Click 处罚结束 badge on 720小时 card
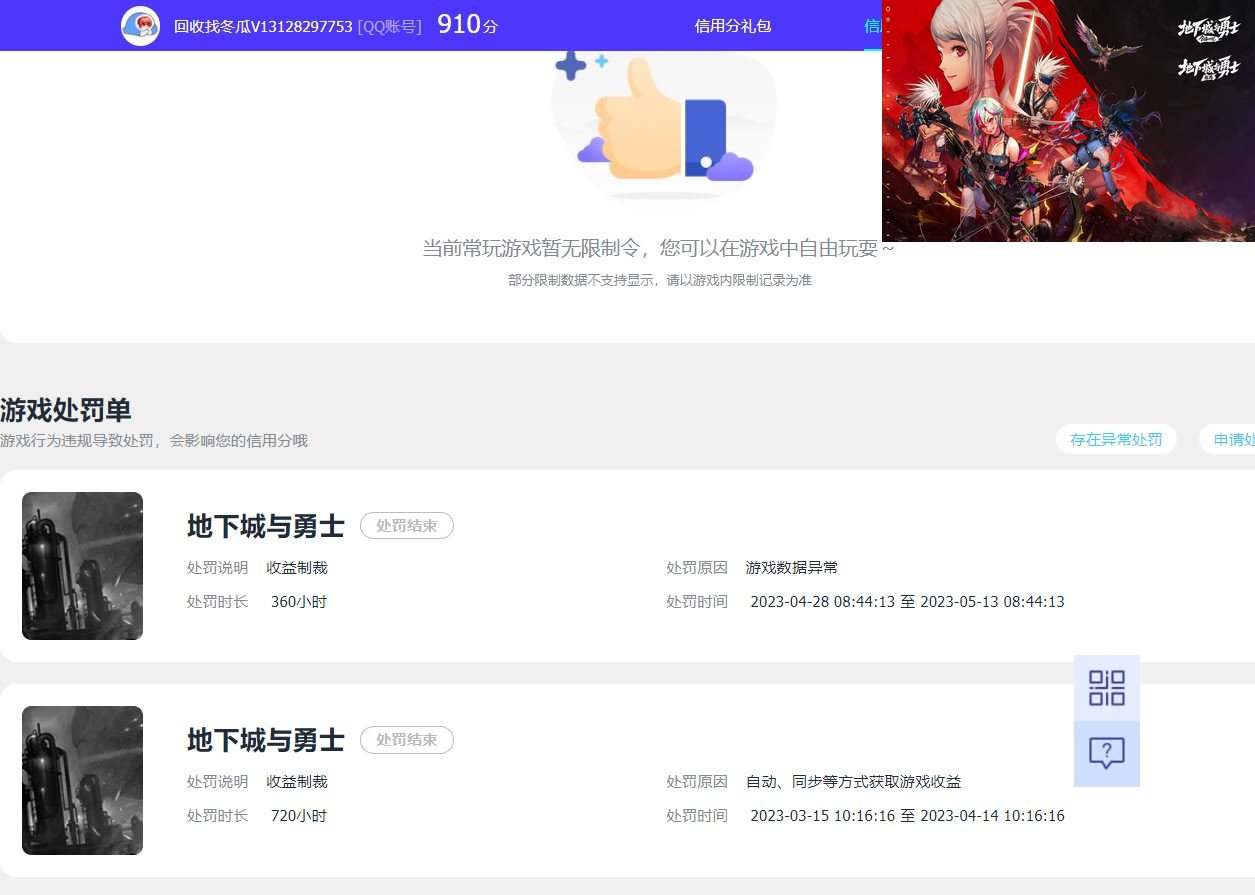Image resolution: width=1255 pixels, height=895 pixels. (407, 740)
